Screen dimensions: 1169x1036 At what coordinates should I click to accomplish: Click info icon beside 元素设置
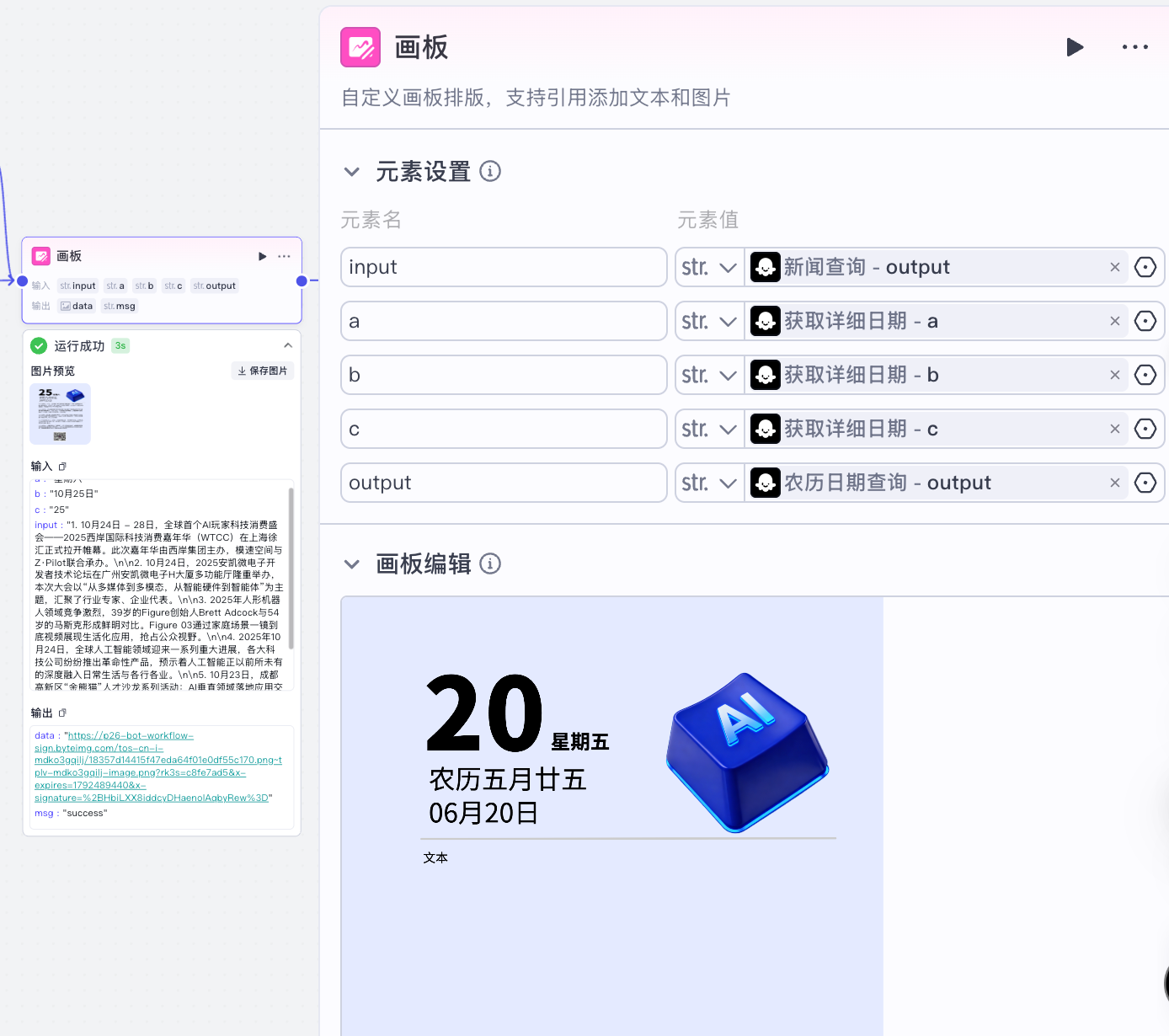pyautogui.click(x=490, y=172)
